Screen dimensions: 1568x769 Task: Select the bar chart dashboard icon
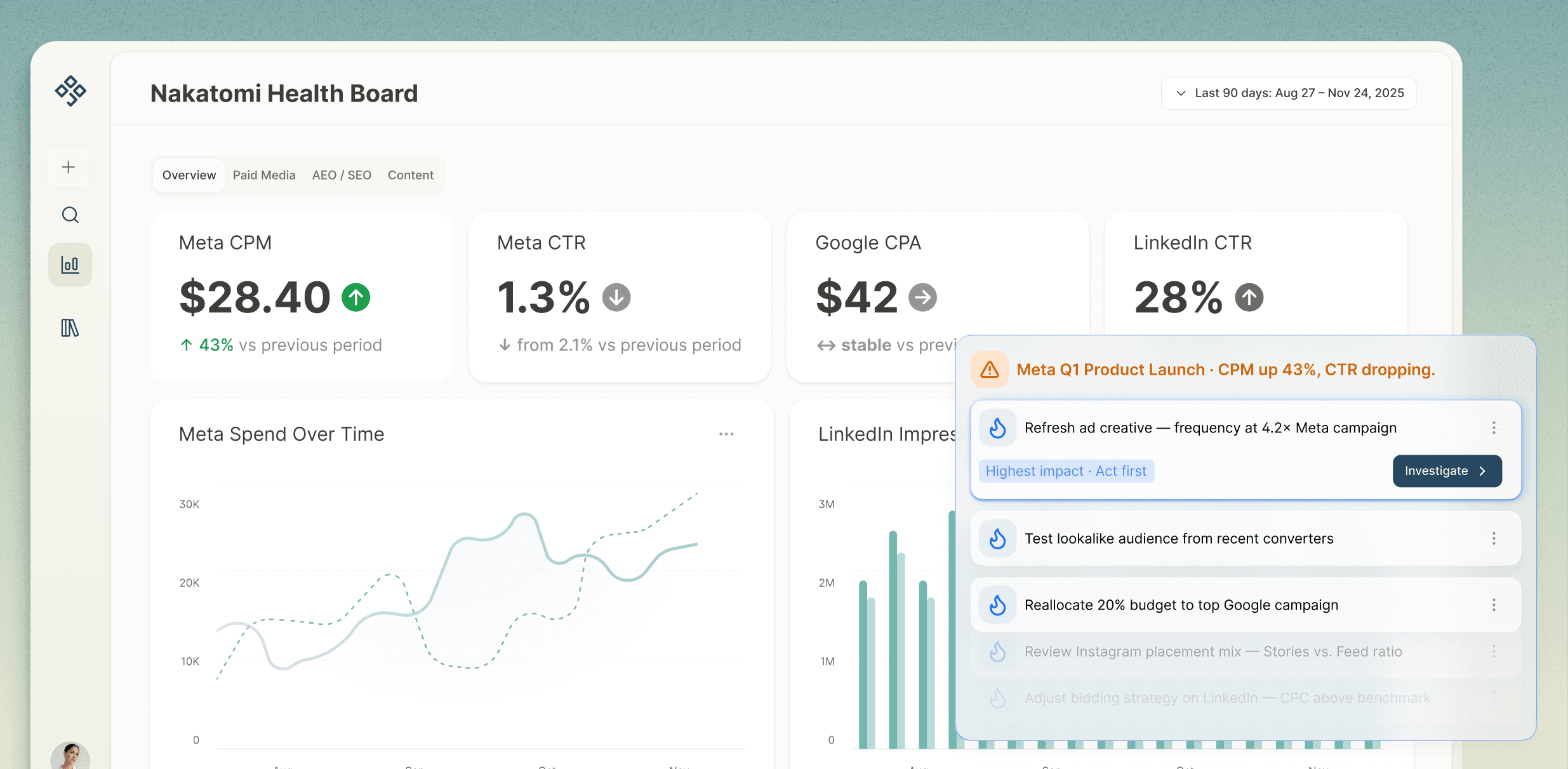(70, 265)
